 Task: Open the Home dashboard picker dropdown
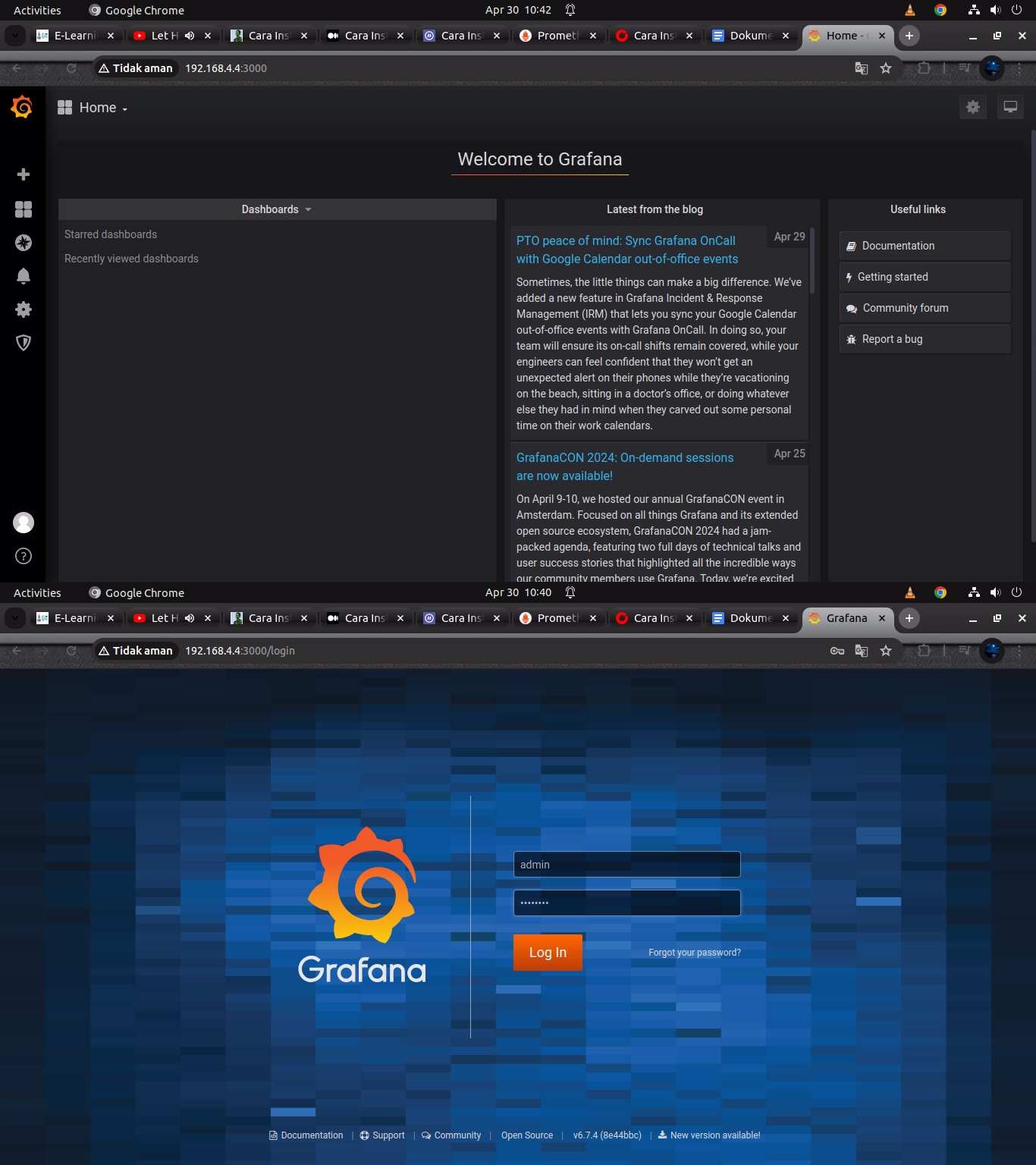tap(93, 108)
